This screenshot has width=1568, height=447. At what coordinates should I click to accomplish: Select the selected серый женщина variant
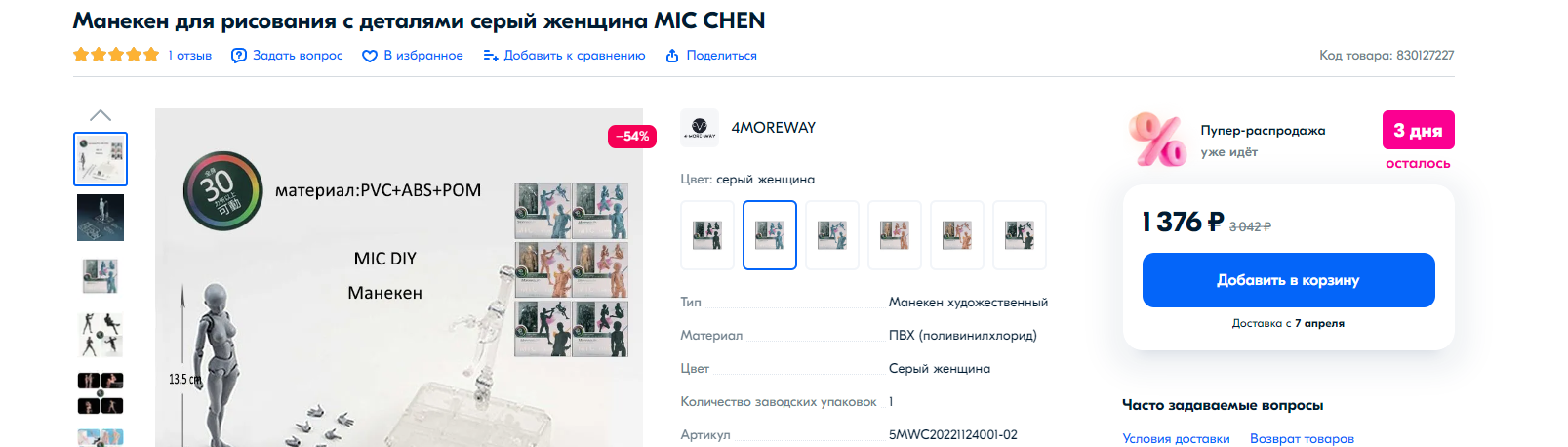(770, 235)
